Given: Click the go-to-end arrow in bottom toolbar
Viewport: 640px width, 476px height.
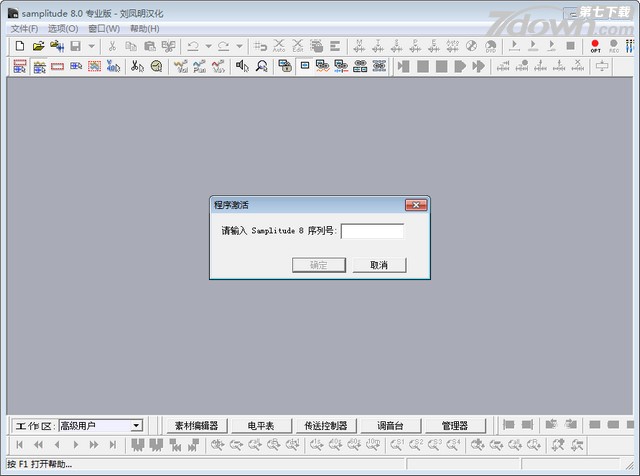Looking at the screenshot, I should coord(113,445).
